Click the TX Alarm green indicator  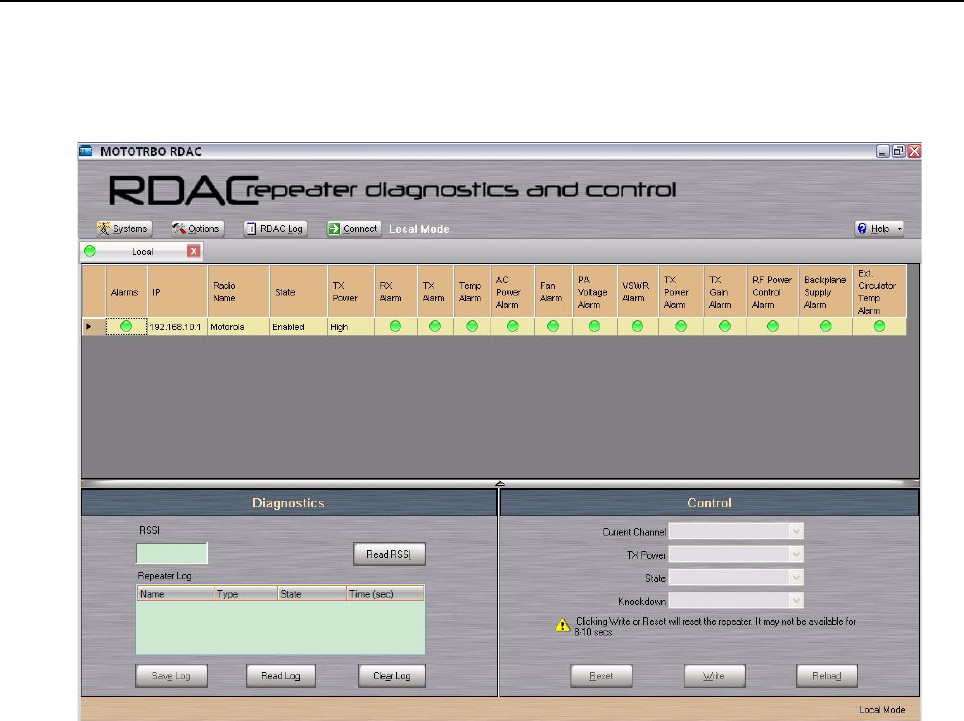[435, 326]
